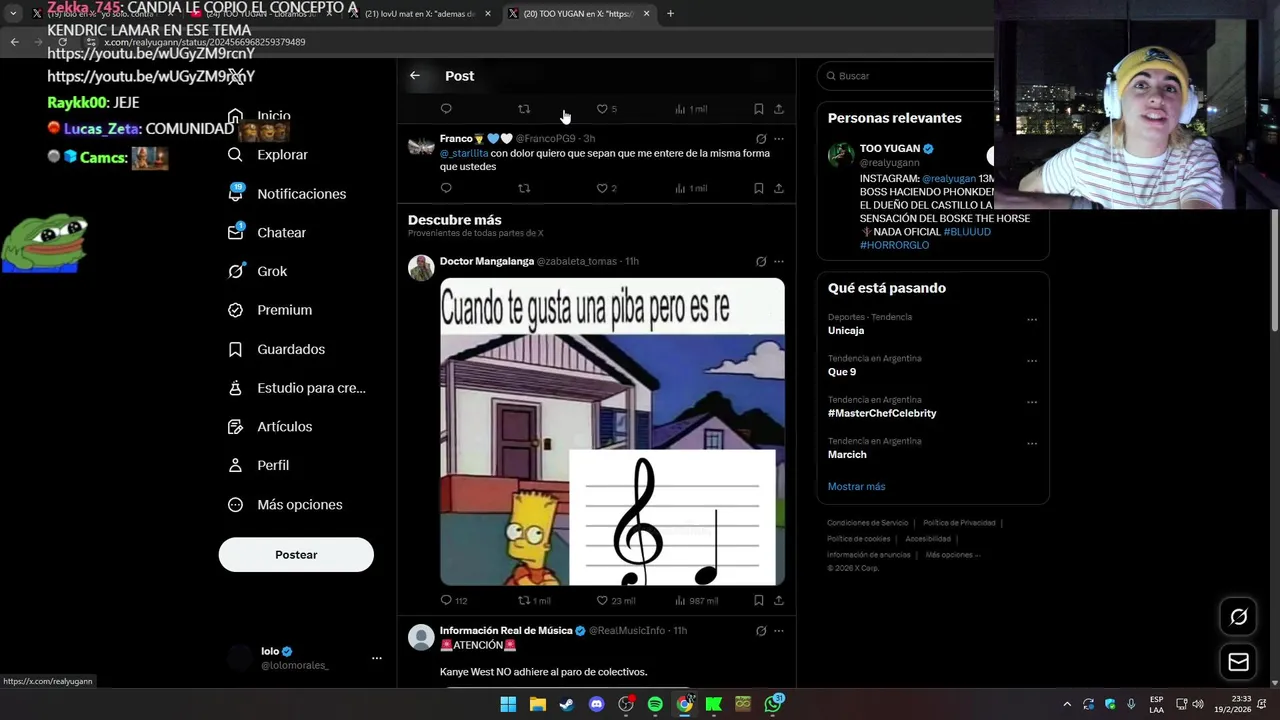Open TOO YUGAN relevant person profile
This screenshot has height=720, width=1280.
coord(890,149)
